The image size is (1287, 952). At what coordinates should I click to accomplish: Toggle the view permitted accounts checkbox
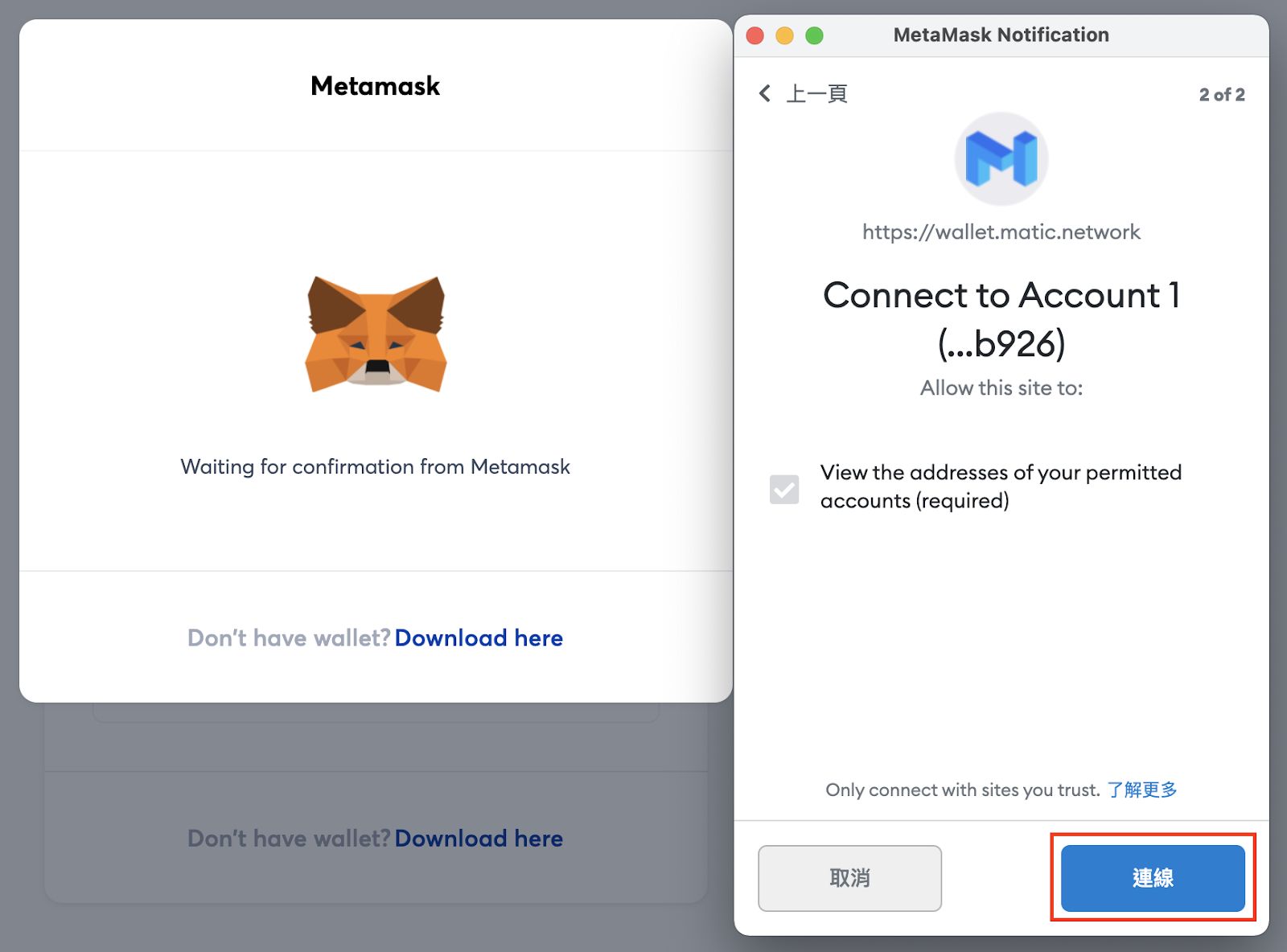(x=784, y=489)
